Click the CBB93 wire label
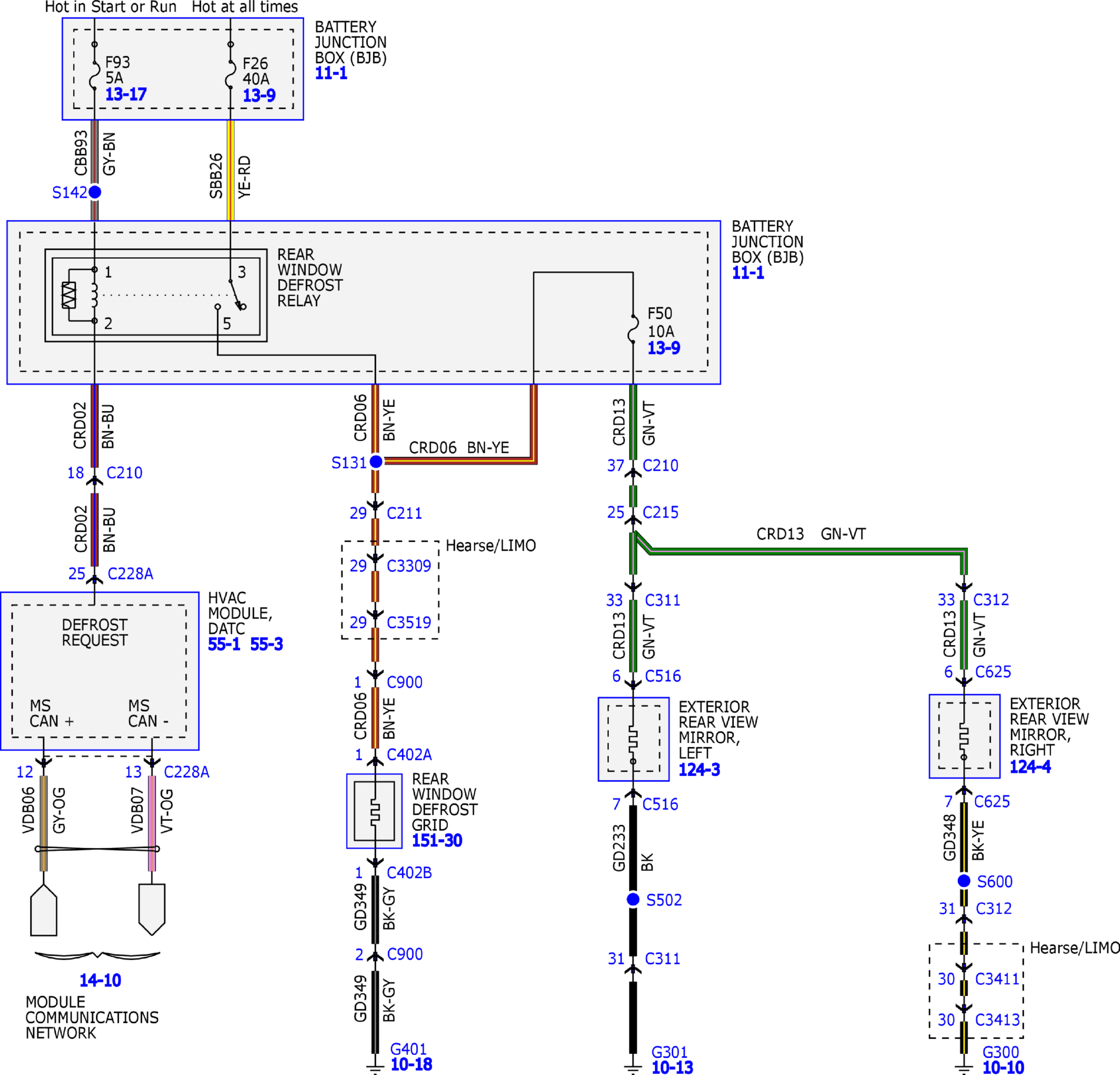The width and height of the screenshot is (1120, 1075). tap(81, 153)
